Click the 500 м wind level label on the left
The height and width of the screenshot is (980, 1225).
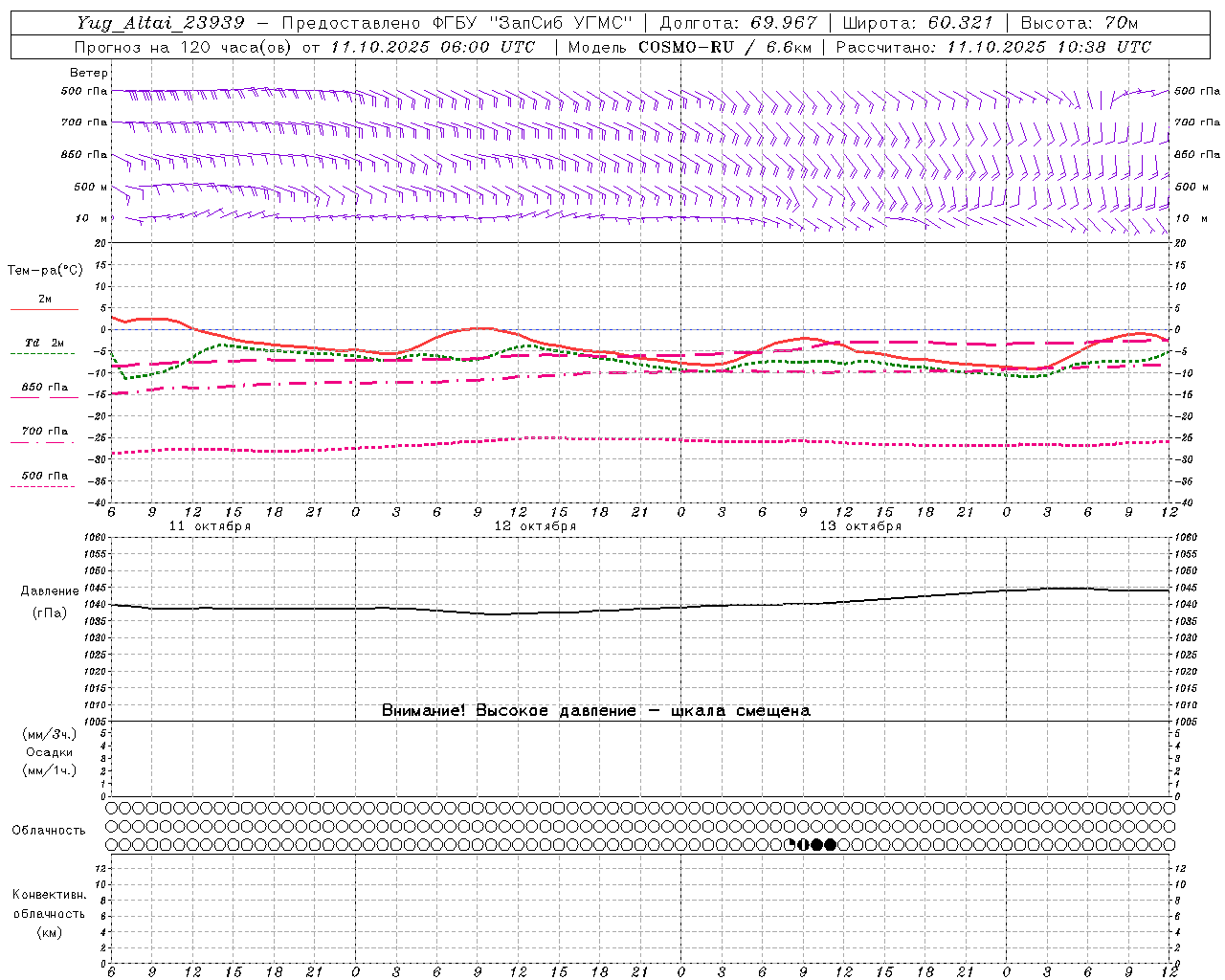click(91, 187)
